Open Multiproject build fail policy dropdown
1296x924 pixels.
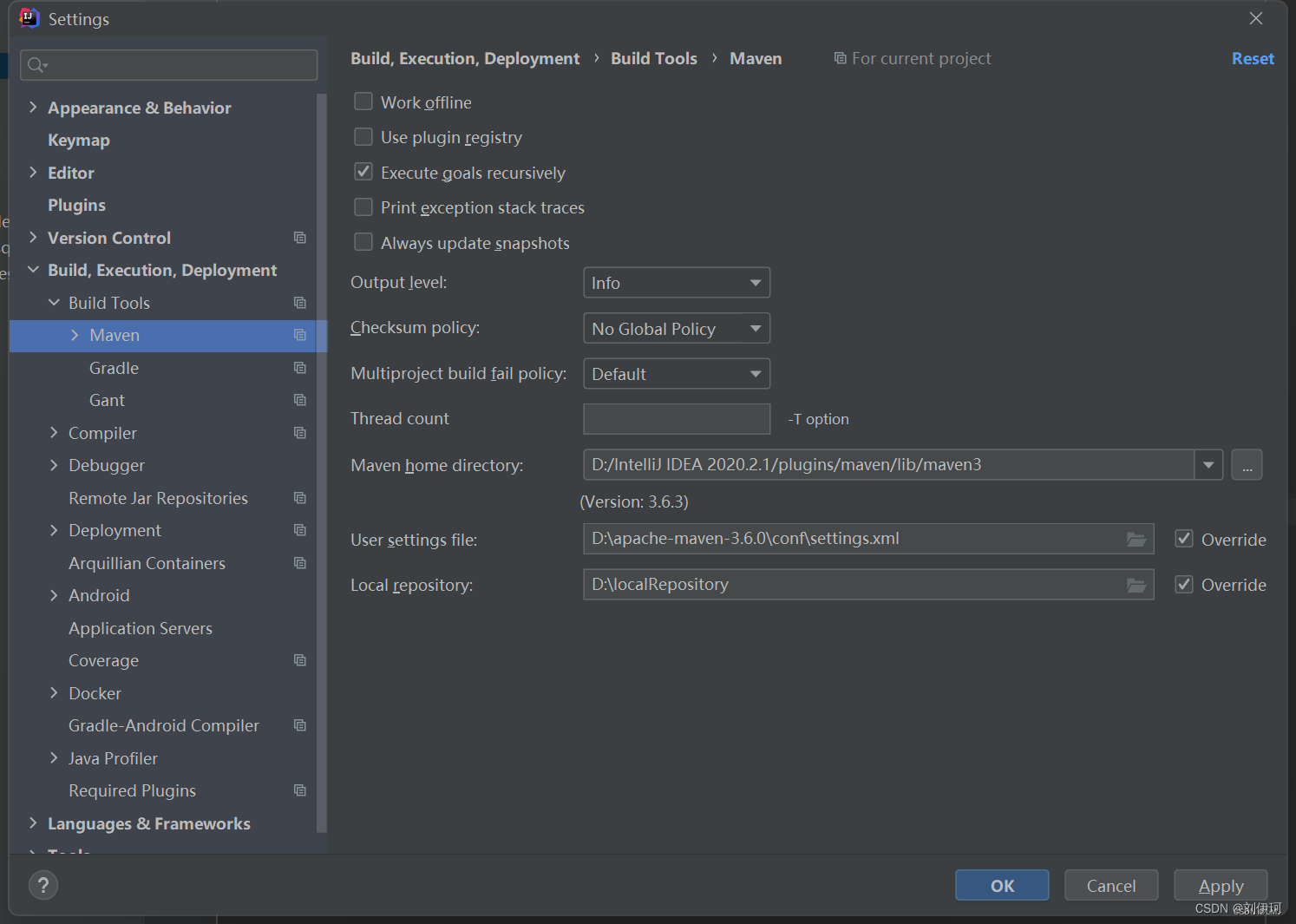coord(677,374)
